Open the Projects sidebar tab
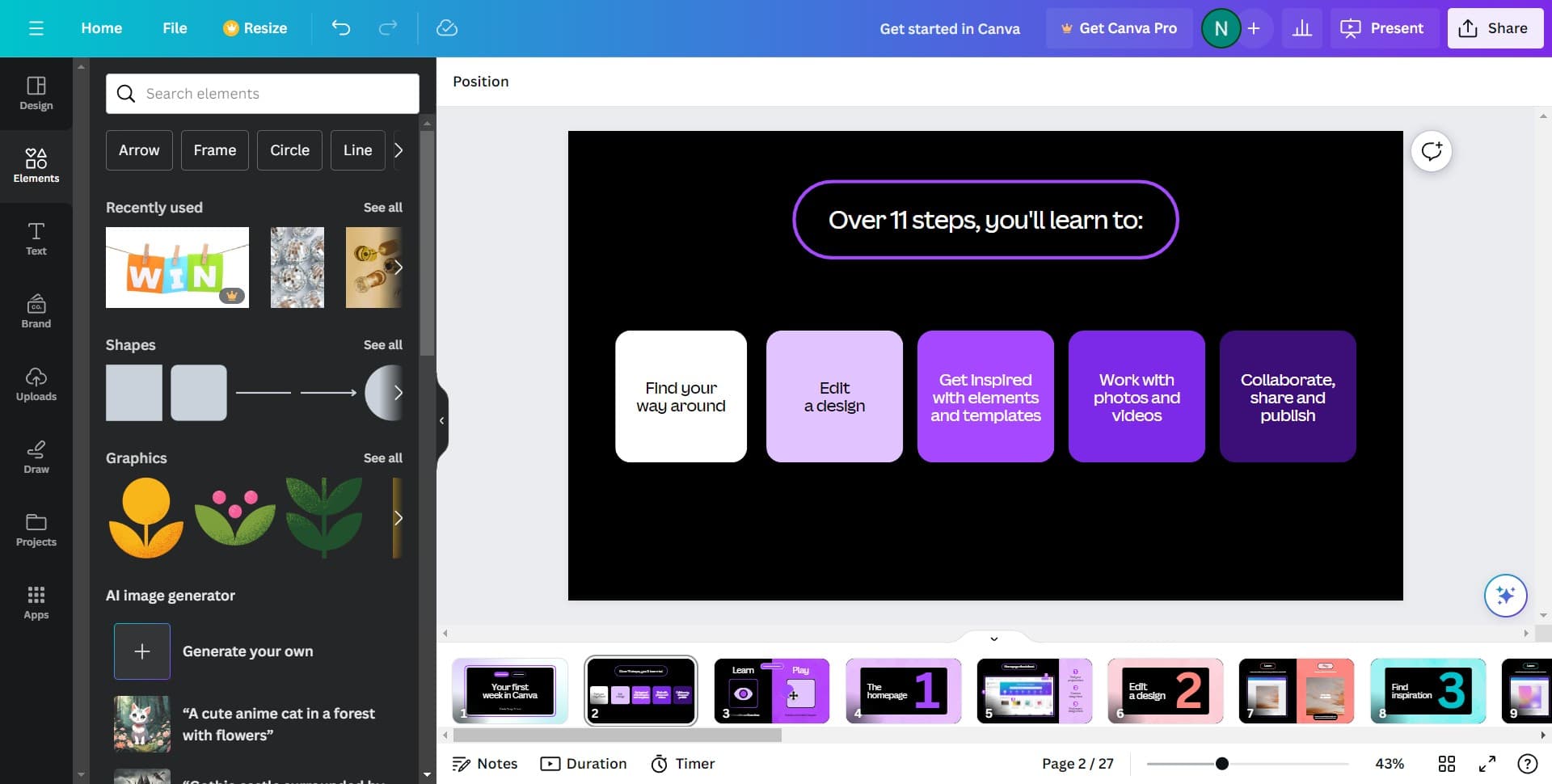1552x784 pixels. coord(36,530)
